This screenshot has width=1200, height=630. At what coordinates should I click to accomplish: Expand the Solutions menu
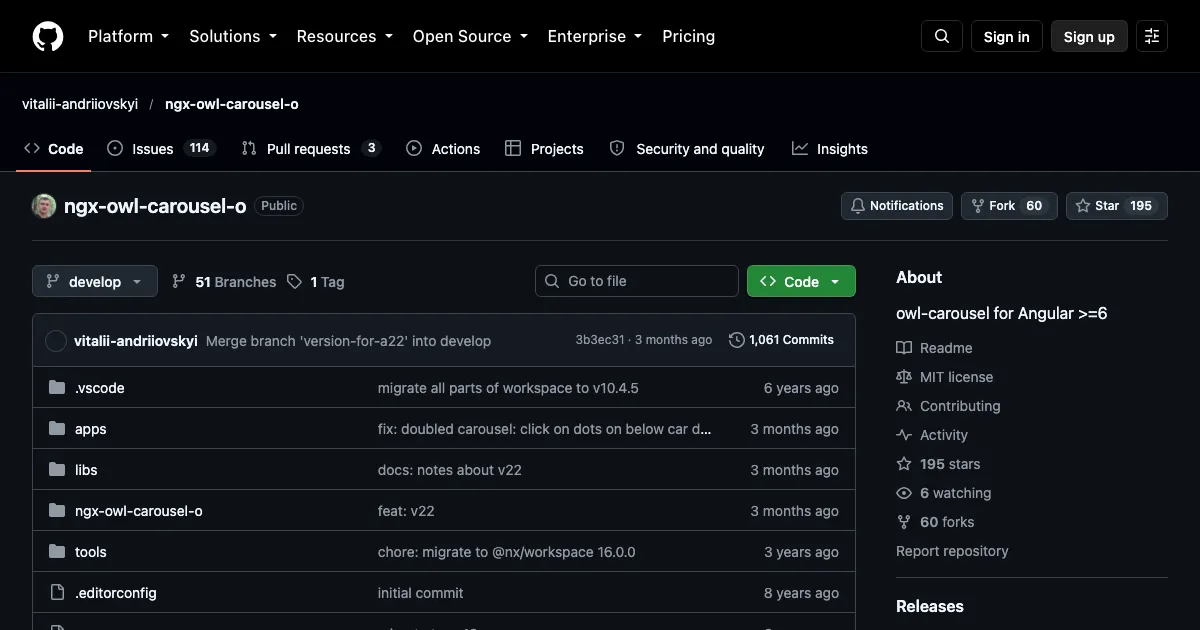click(232, 36)
